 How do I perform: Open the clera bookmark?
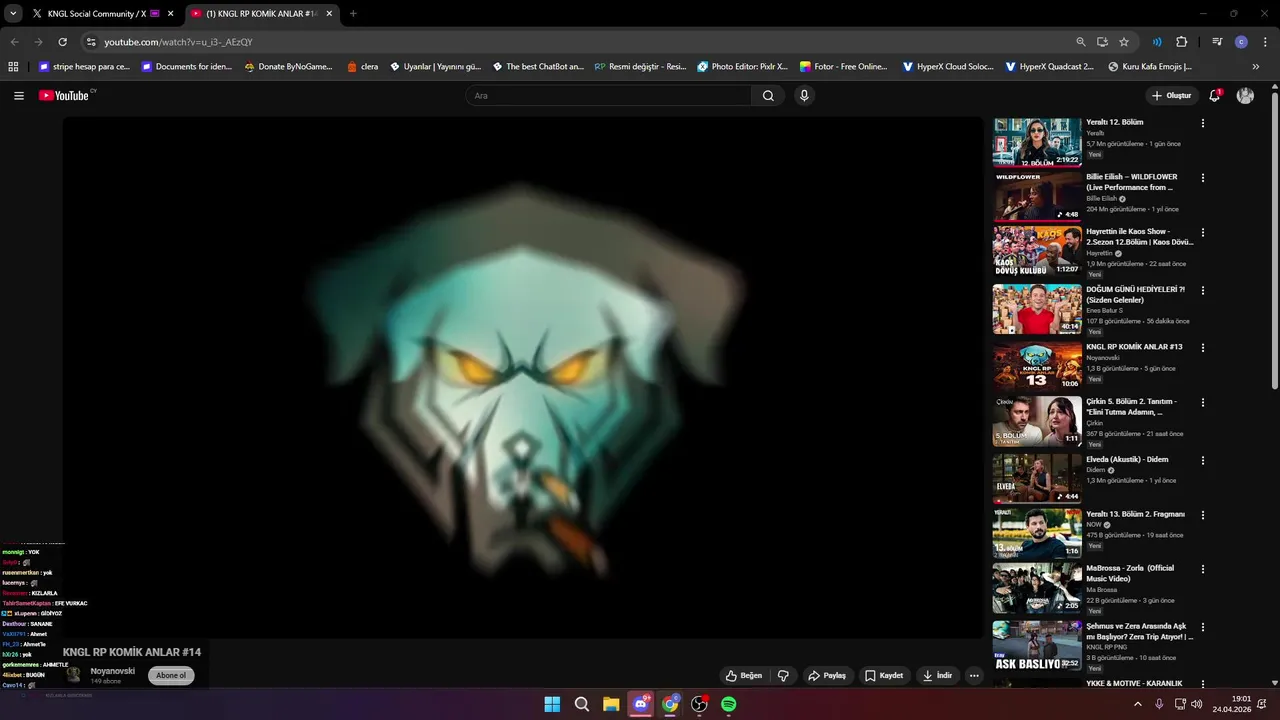point(362,67)
